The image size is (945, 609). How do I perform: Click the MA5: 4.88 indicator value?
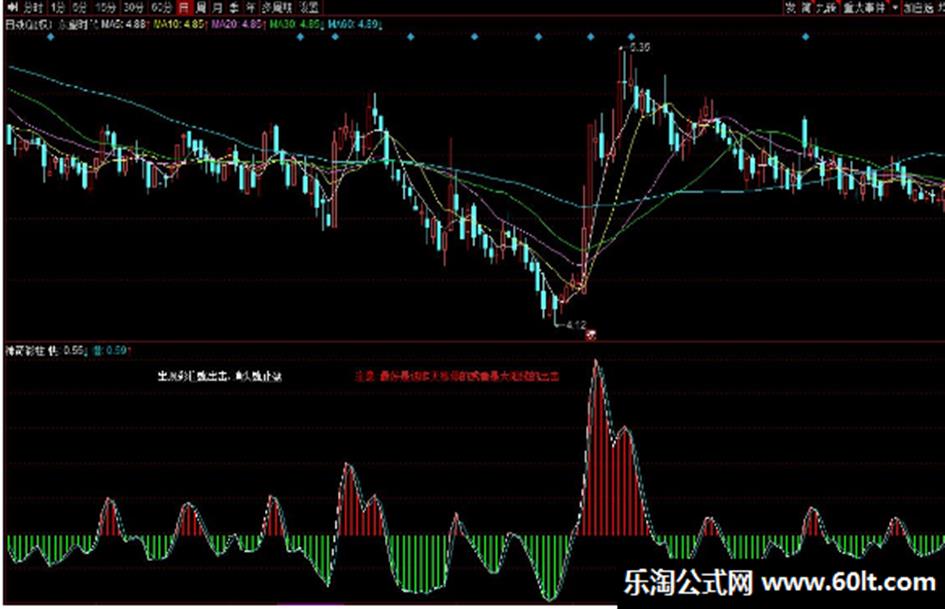(x=124, y=25)
